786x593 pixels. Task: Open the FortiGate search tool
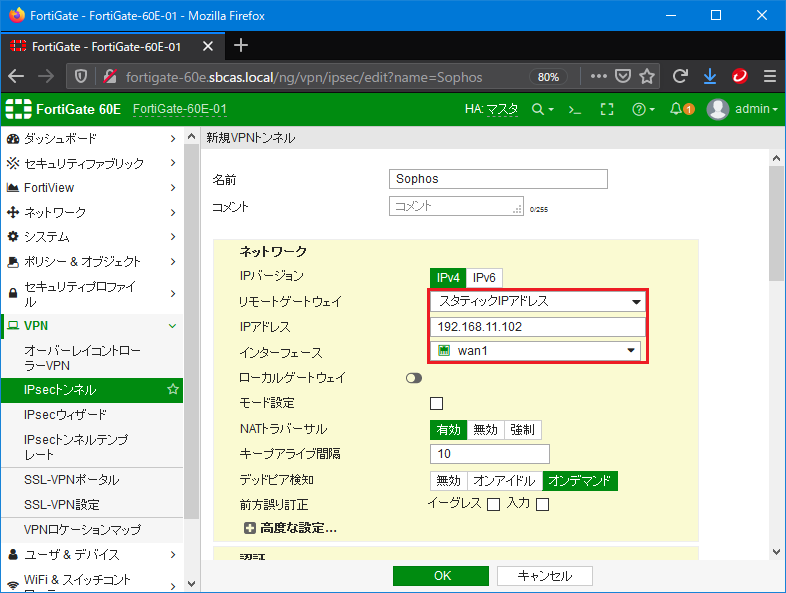pos(542,109)
